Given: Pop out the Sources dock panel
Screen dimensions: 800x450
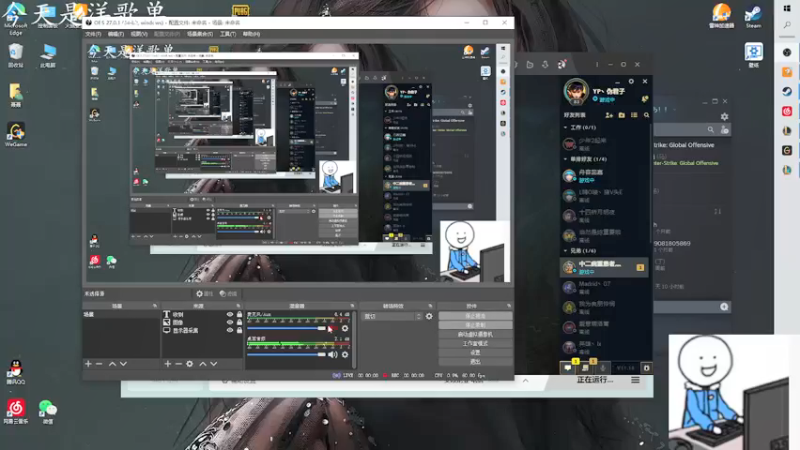Looking at the screenshot, I should coord(238,306).
